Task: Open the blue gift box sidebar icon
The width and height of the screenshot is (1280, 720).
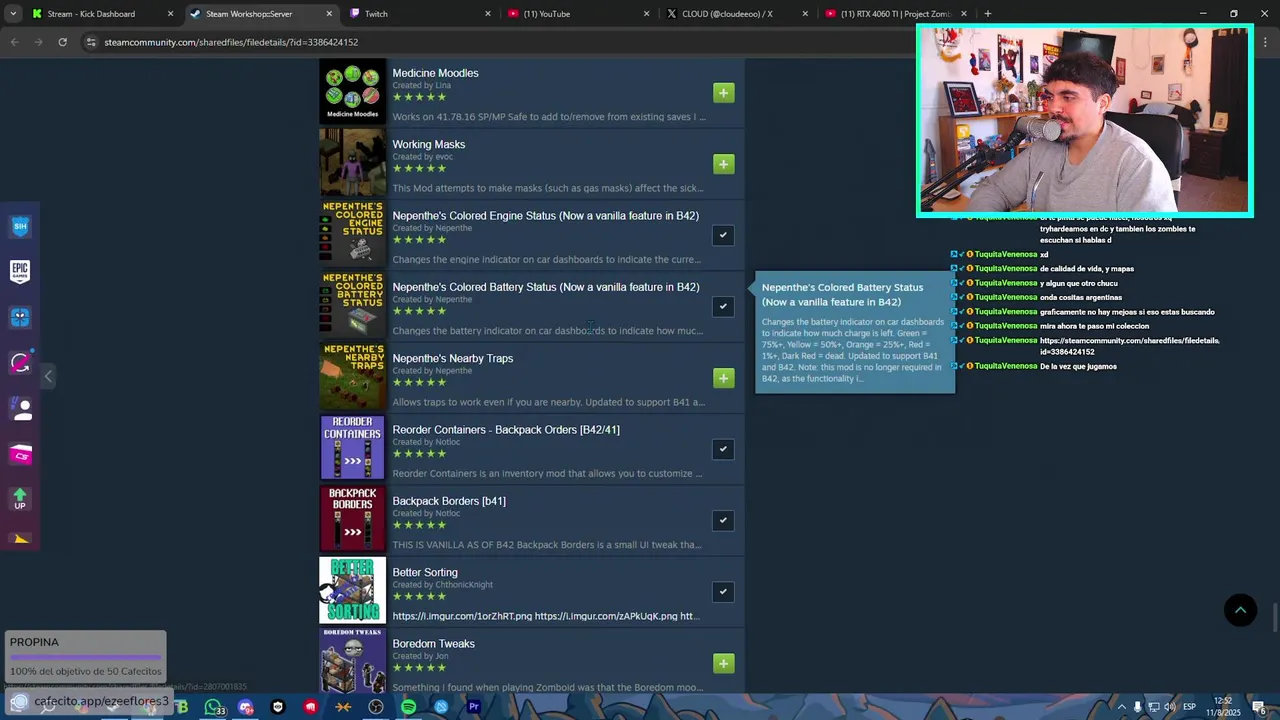Action: 20,318
